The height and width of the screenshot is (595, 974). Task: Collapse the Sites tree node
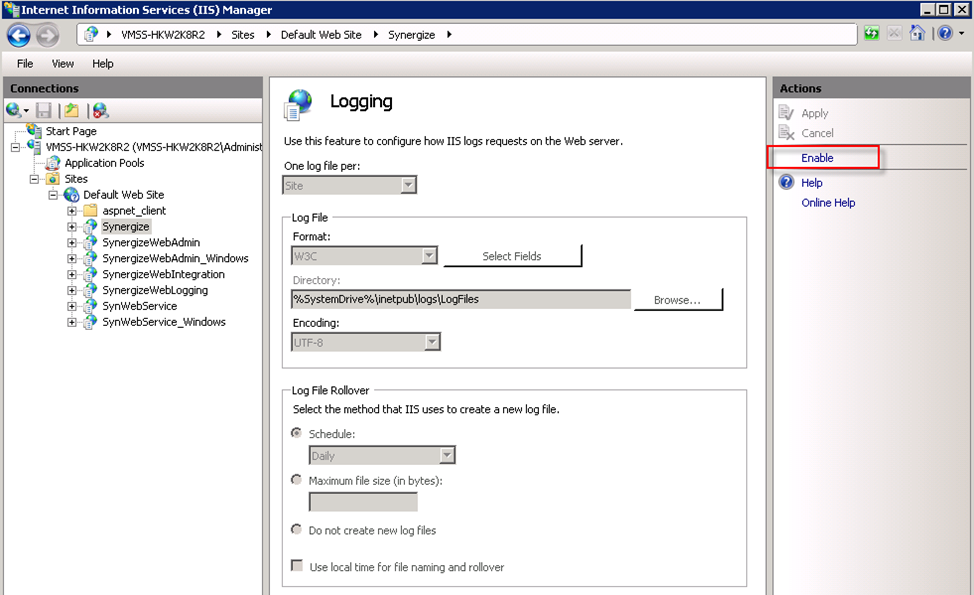[34, 179]
